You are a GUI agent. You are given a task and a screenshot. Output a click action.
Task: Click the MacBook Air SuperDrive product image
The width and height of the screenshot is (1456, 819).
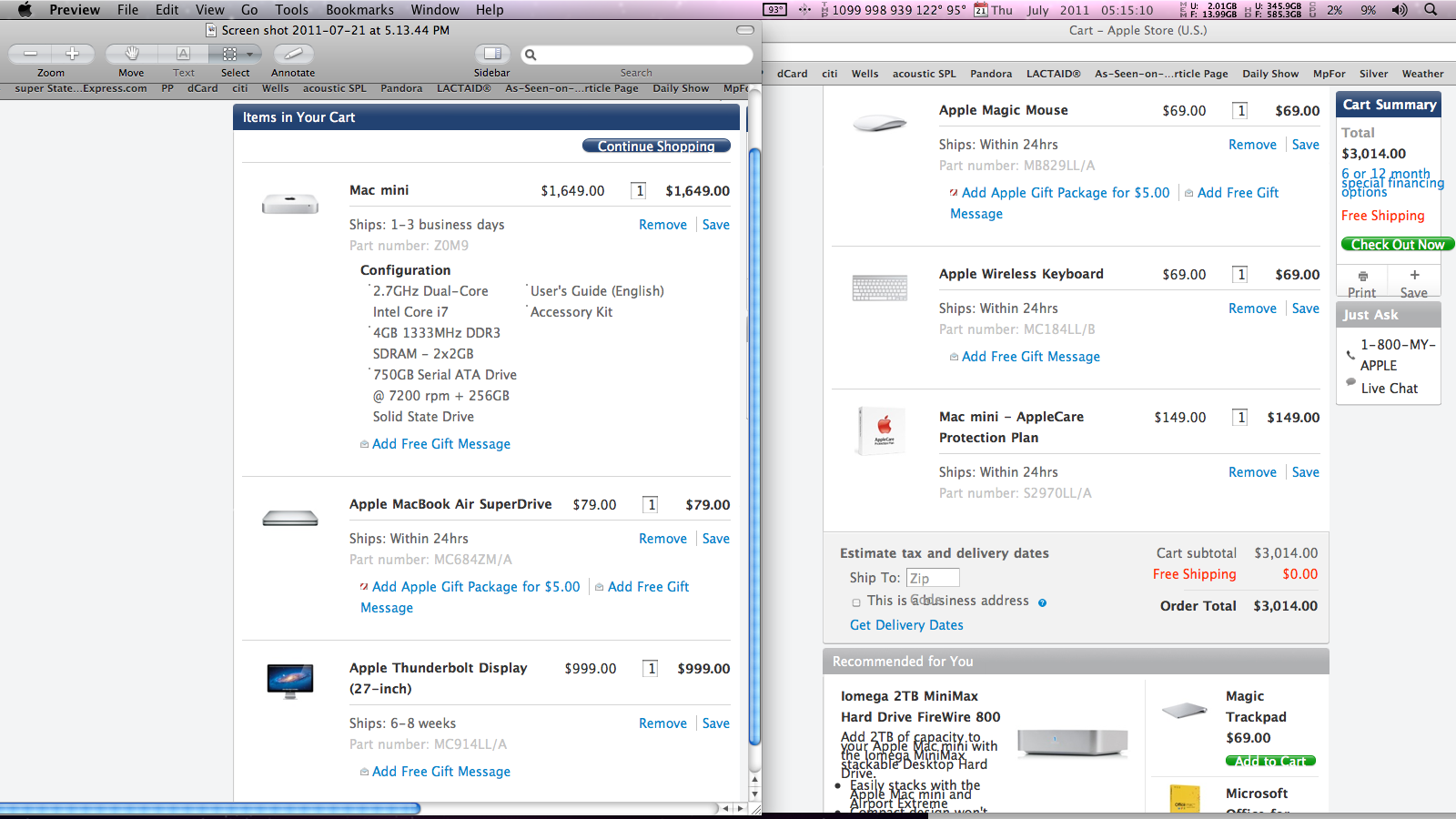click(290, 518)
